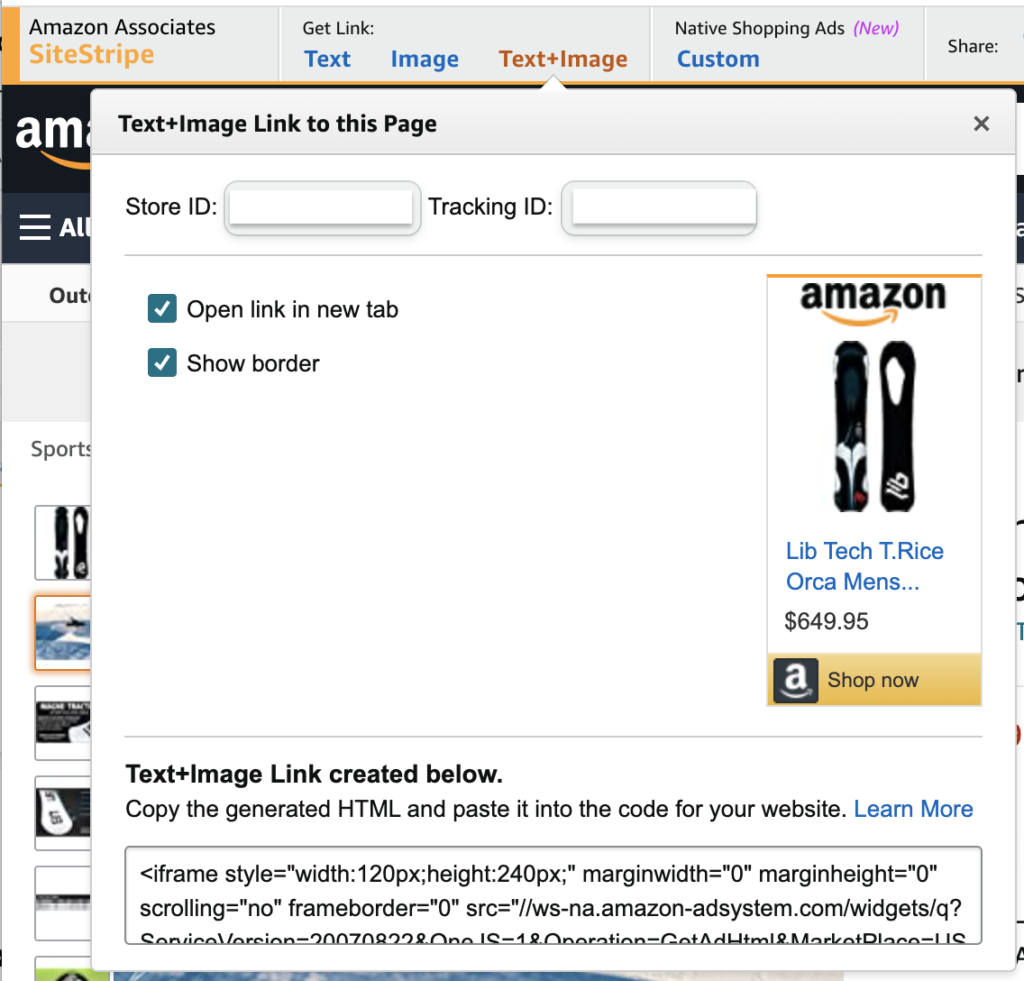This screenshot has height=981, width=1024.
Task: Click the Learn More link
Action: click(x=913, y=809)
